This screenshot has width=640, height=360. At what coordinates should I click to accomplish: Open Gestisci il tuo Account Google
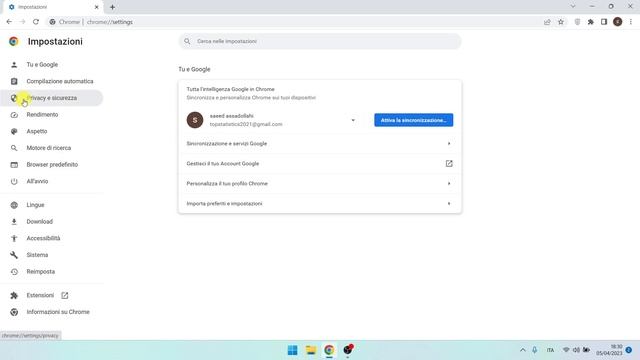tap(320, 164)
